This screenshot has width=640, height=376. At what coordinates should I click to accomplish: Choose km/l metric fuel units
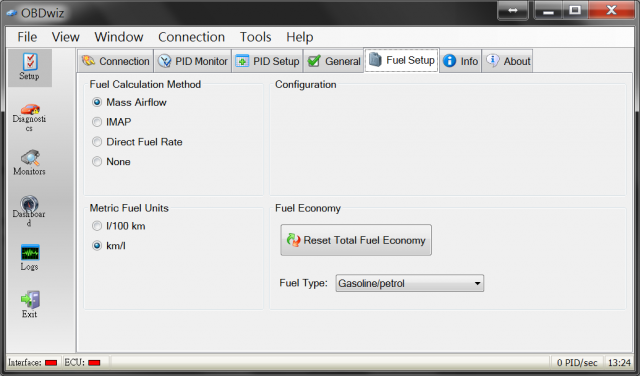click(x=109, y=246)
